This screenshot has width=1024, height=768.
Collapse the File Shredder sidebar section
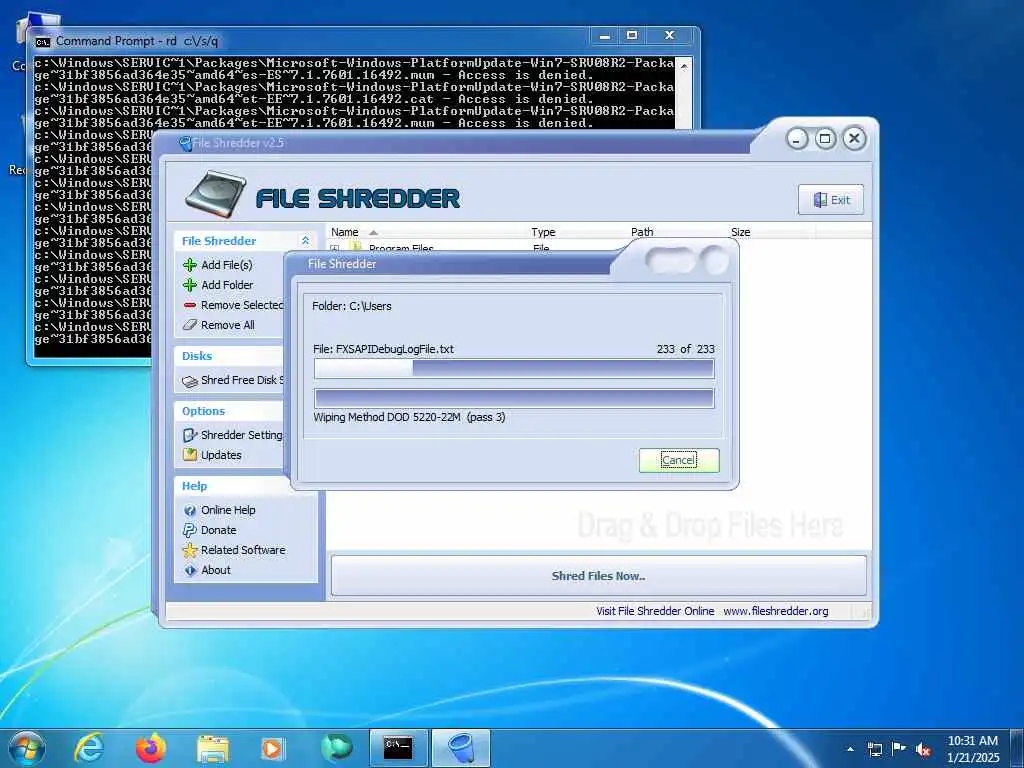coord(305,240)
